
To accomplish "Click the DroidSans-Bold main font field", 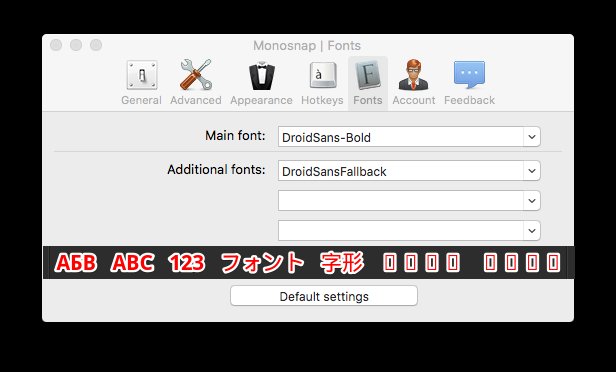I will click(401, 137).
